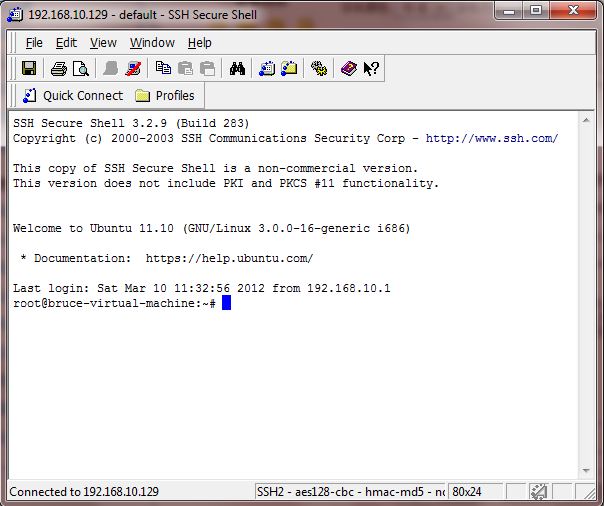Click the scrollbar down arrow
Image resolution: width=604 pixels, height=506 pixels.
[x=586, y=471]
